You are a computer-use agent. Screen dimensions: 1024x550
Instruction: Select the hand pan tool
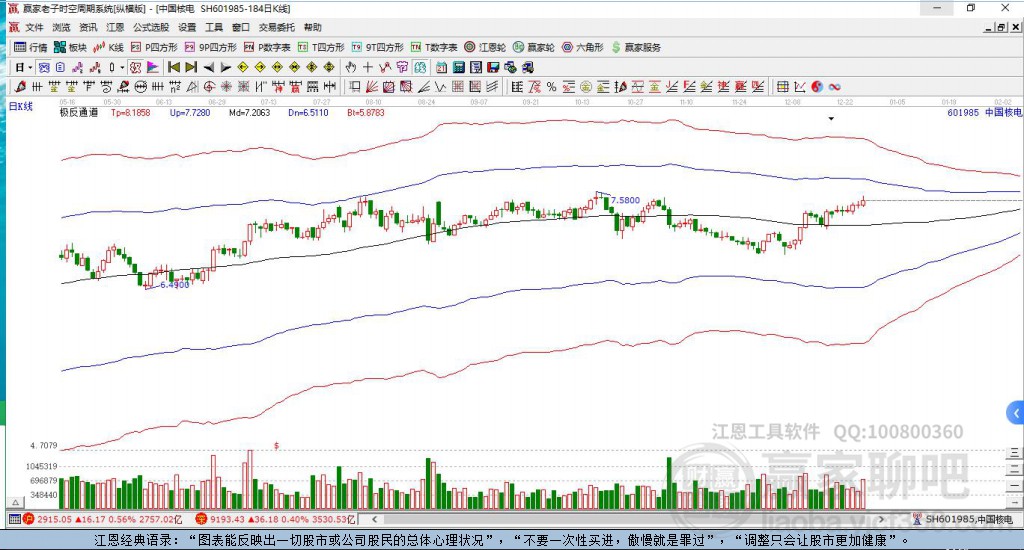351,67
